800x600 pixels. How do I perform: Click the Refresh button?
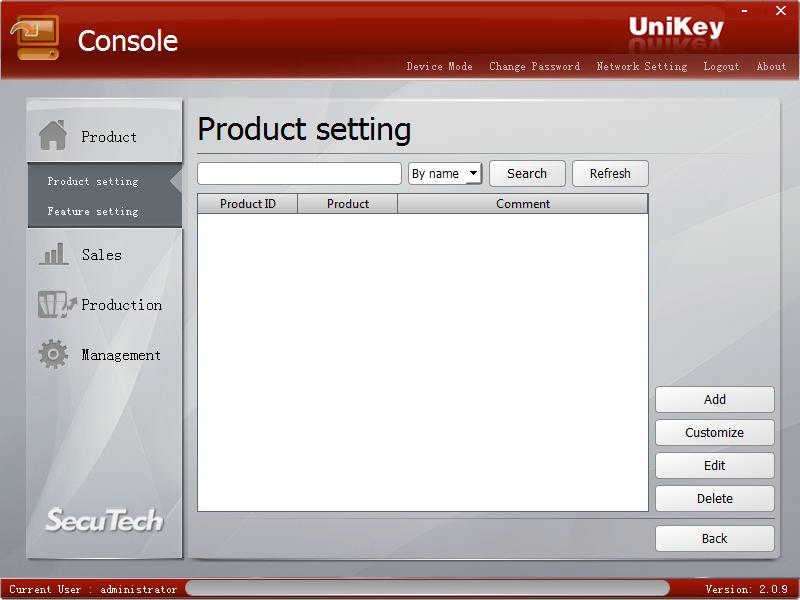610,173
